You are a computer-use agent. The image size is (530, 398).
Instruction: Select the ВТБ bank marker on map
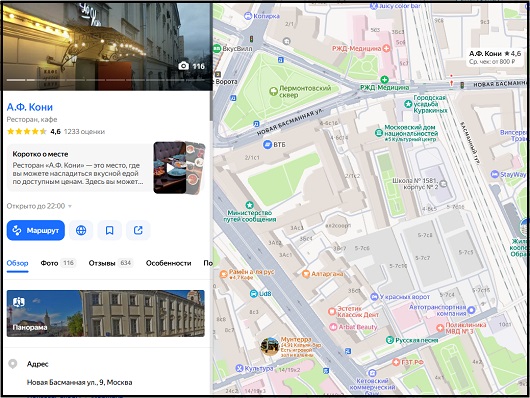267,144
